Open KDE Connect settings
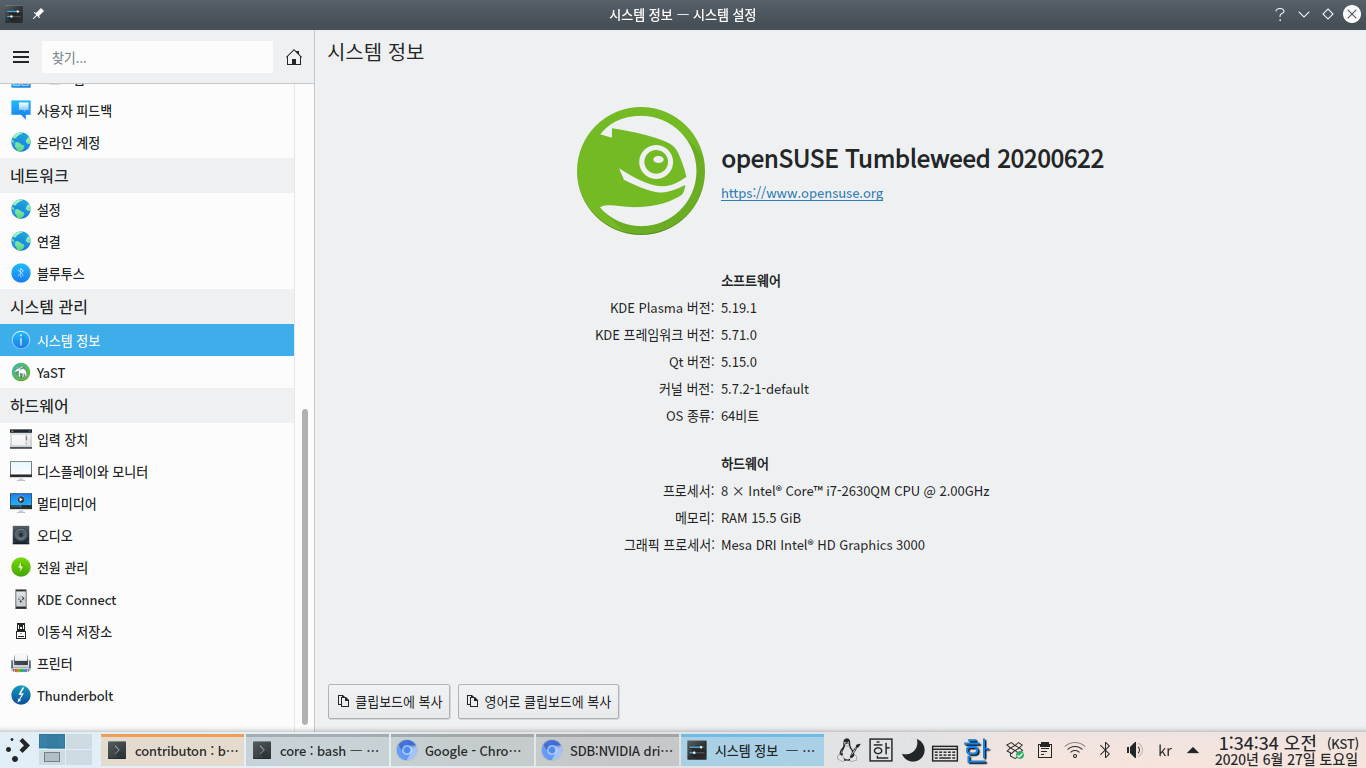 tap(147, 600)
